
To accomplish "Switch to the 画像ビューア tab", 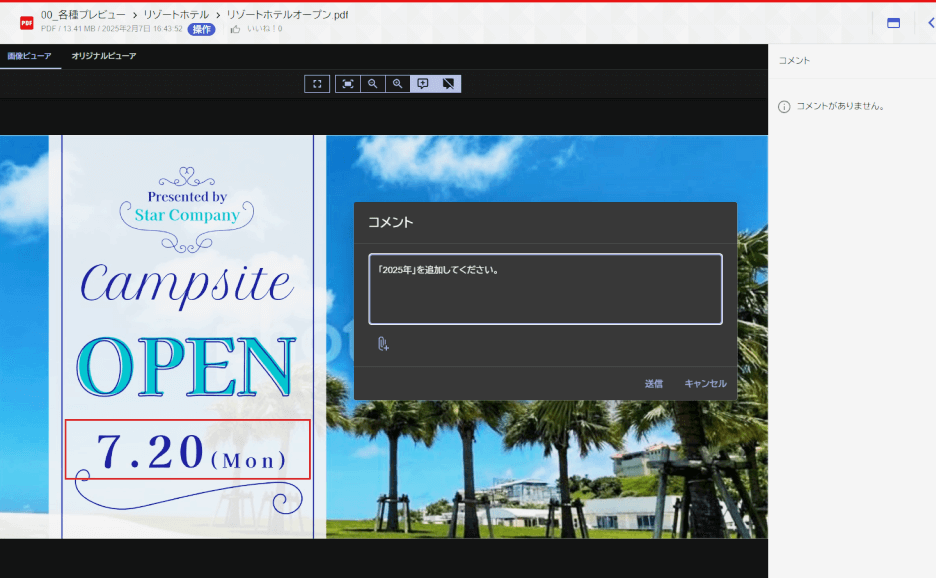I will 30,56.
